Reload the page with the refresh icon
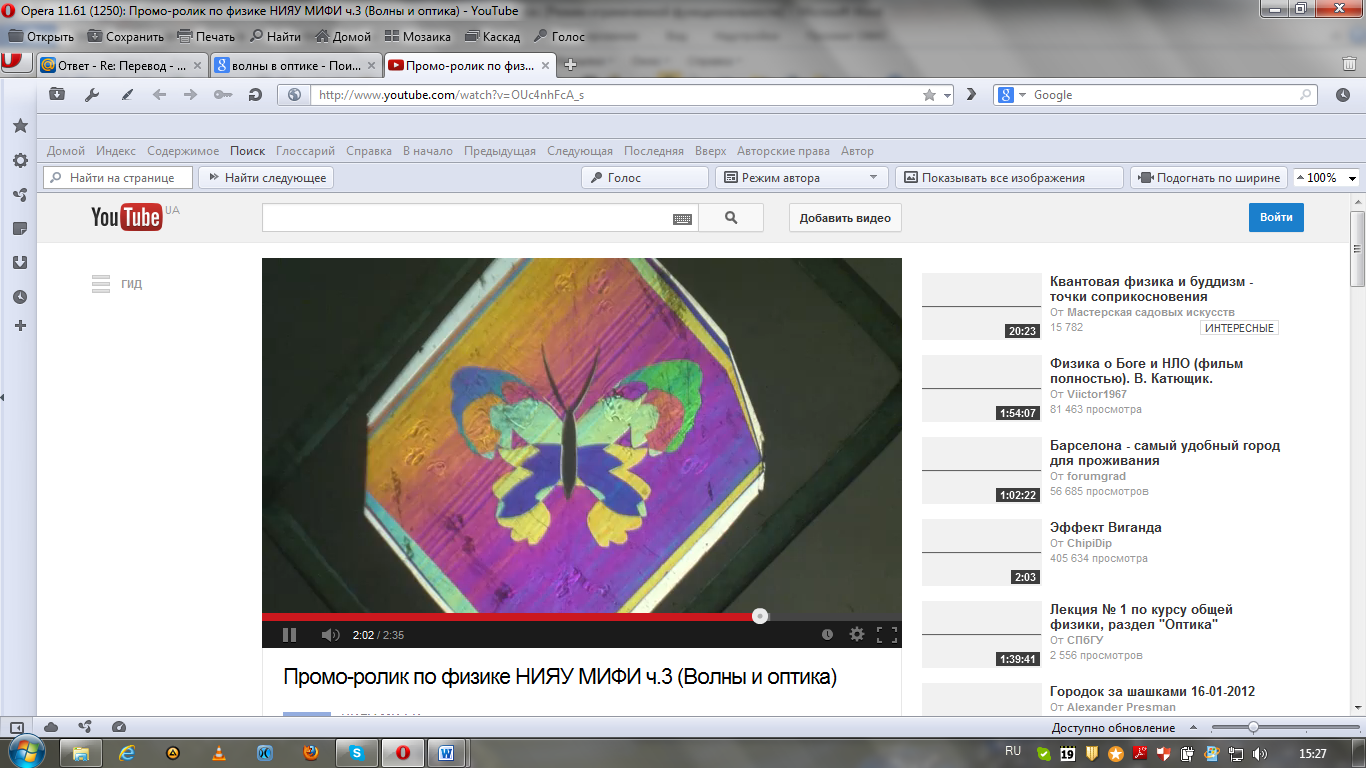 pyautogui.click(x=255, y=95)
